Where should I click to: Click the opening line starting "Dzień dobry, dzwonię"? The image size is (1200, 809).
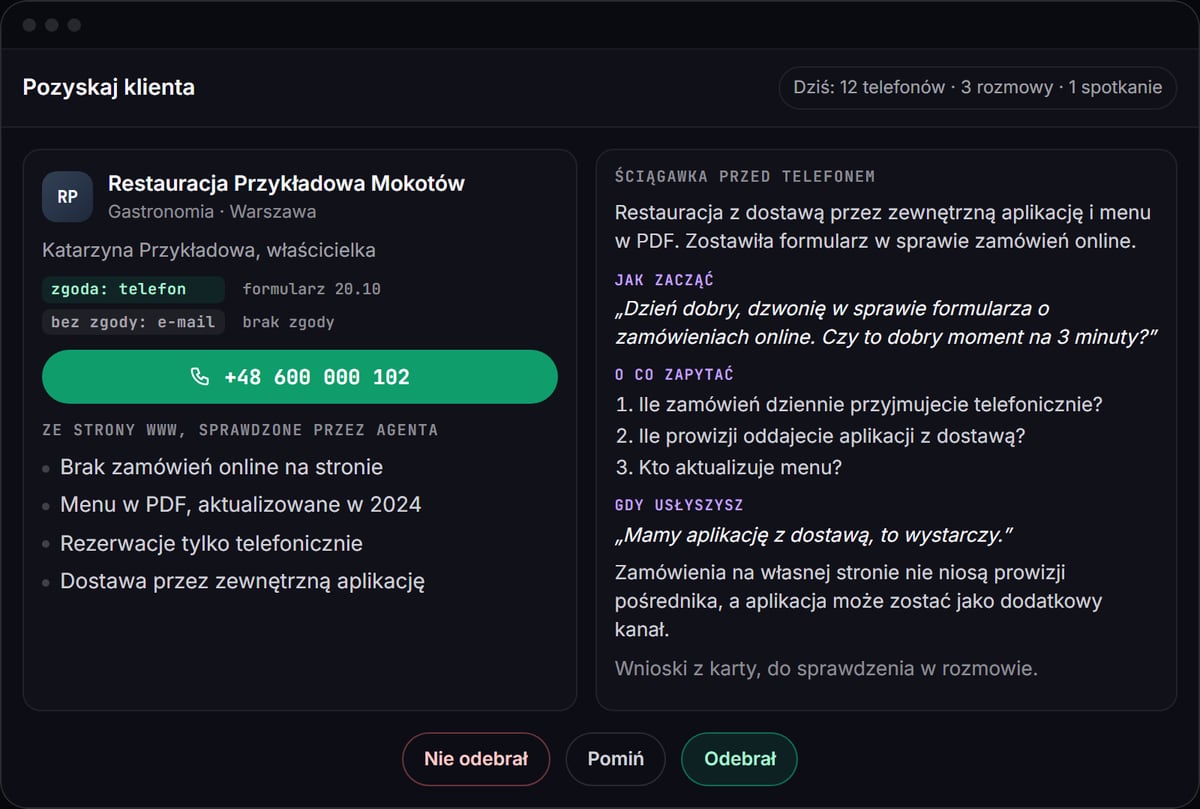tap(886, 322)
